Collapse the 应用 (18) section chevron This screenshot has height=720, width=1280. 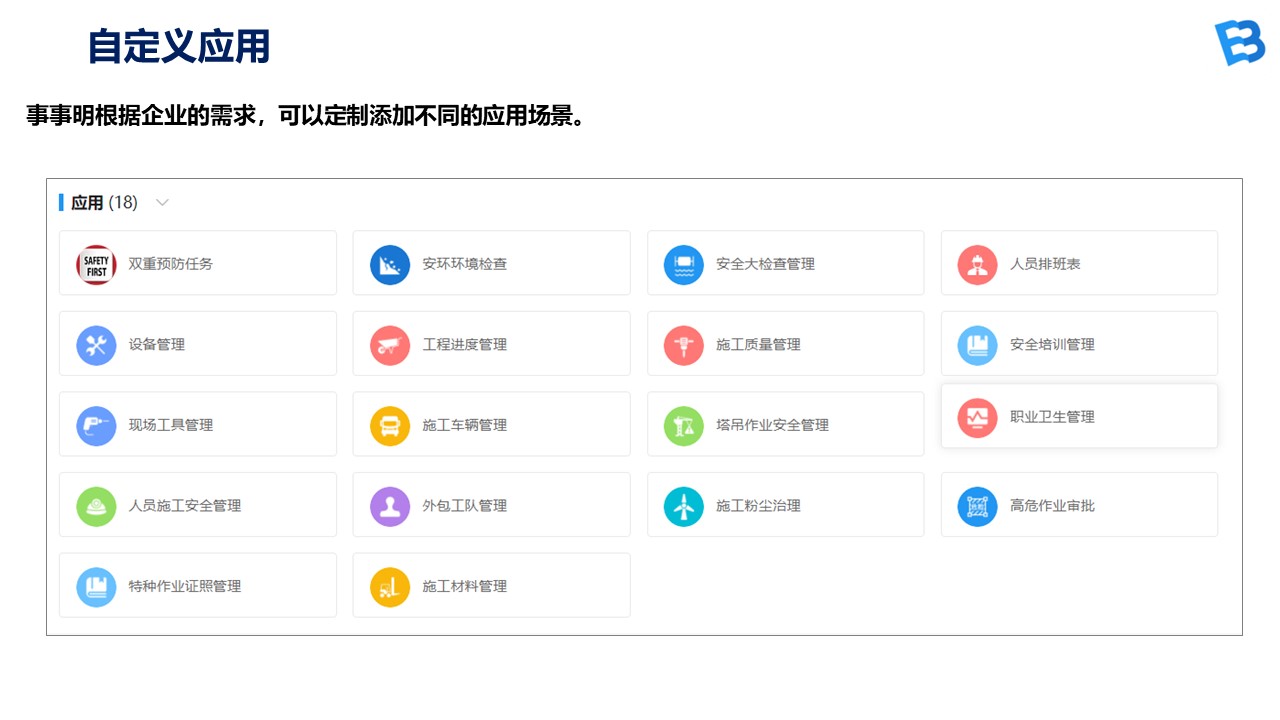click(162, 203)
